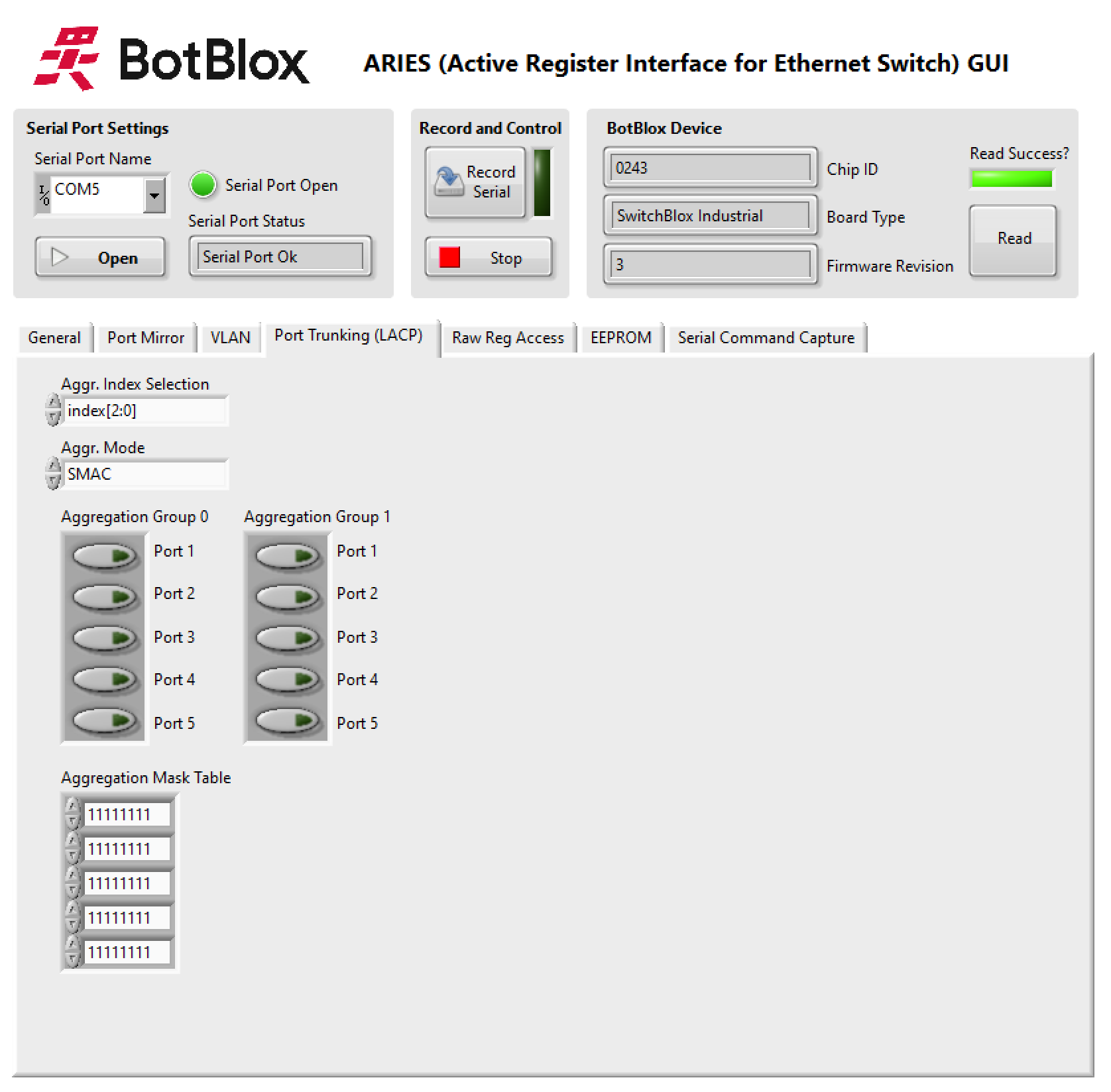The image size is (1111, 1092).
Task: Click the Serial Command Capture tab
Action: 766,338
